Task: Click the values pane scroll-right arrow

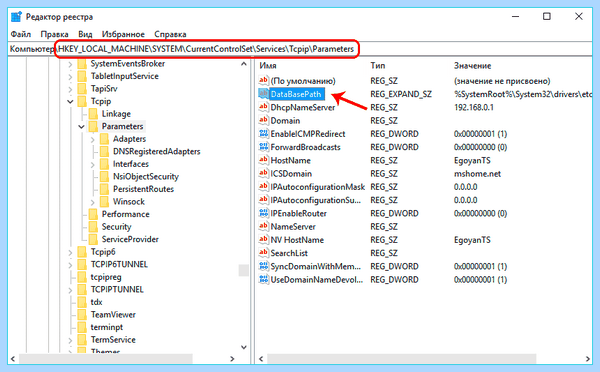Action: [x=587, y=359]
